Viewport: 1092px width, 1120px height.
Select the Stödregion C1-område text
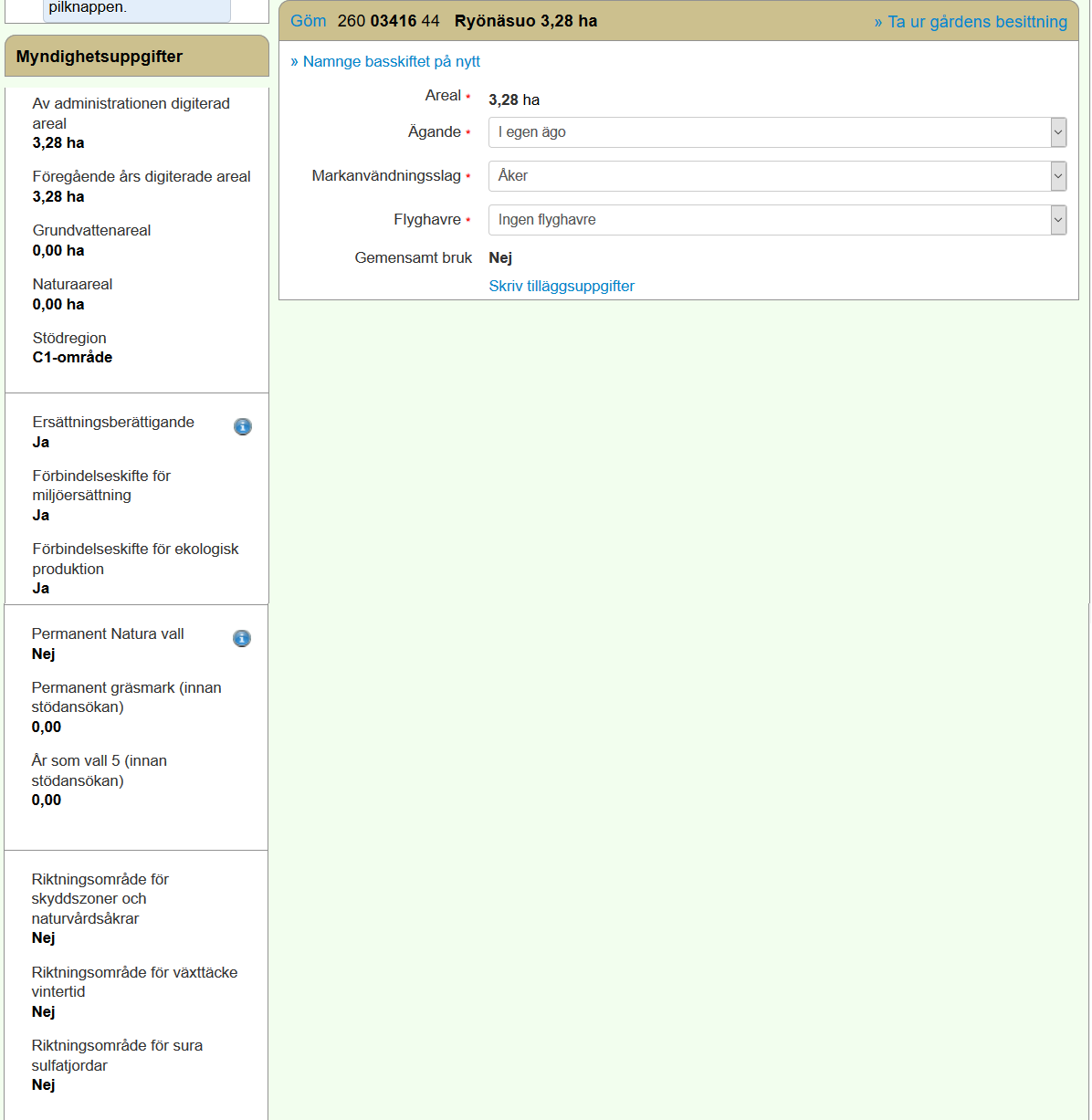coord(72,357)
